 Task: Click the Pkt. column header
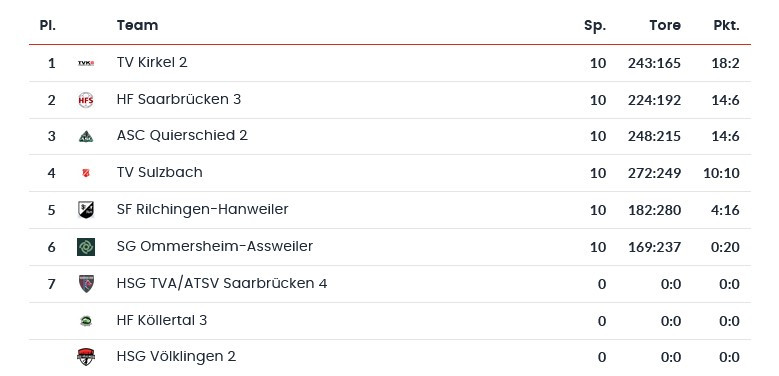point(726,25)
